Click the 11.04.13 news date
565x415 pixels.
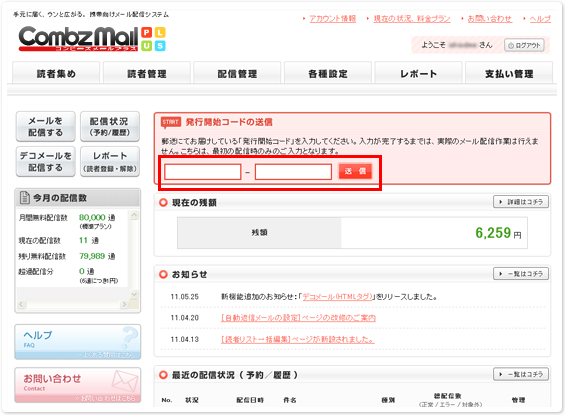click(x=184, y=340)
